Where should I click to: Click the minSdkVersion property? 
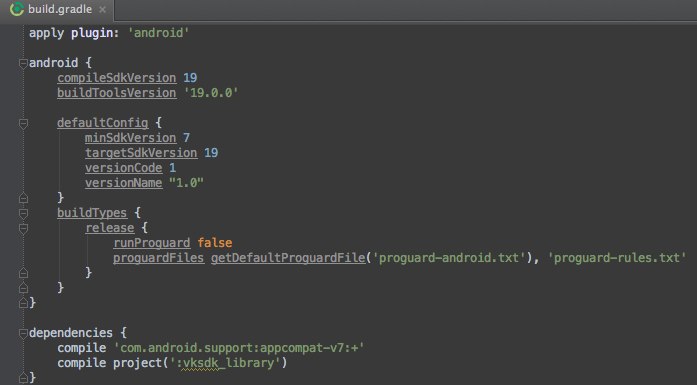pos(131,138)
